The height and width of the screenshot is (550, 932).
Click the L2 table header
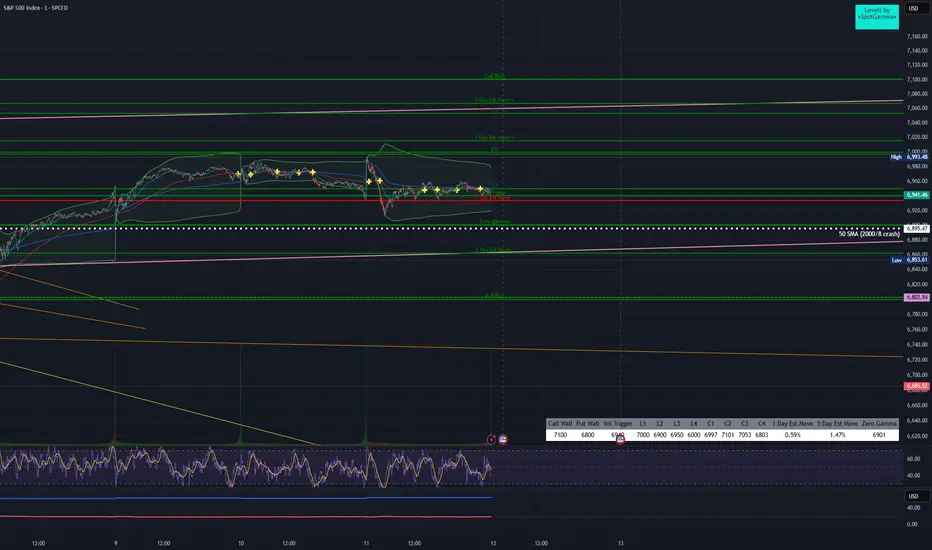tap(660, 423)
